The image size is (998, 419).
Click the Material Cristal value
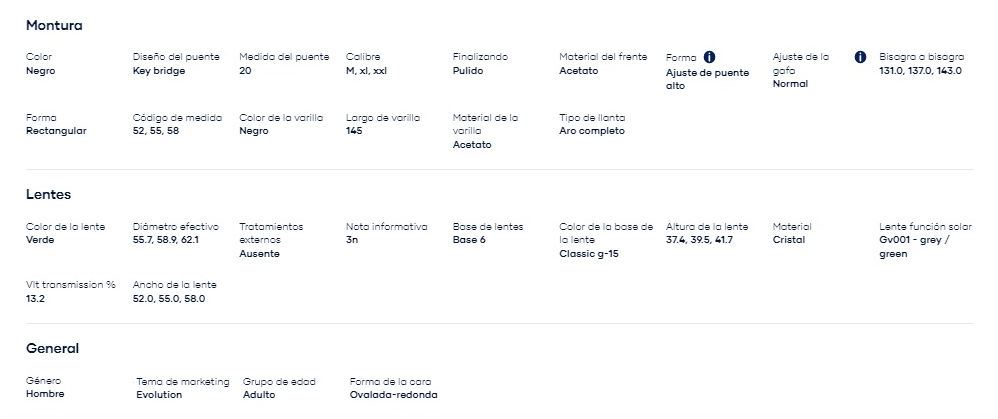789,240
